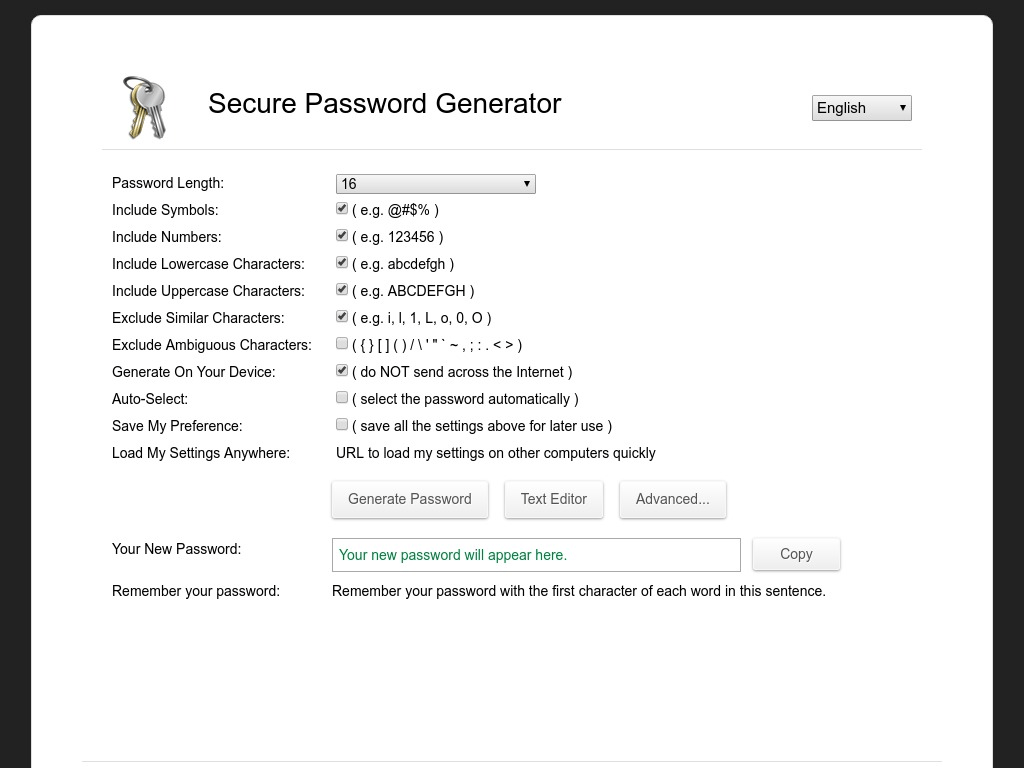The image size is (1024, 768).
Task: Click the remember-your-password hint sentence
Action: tap(579, 591)
